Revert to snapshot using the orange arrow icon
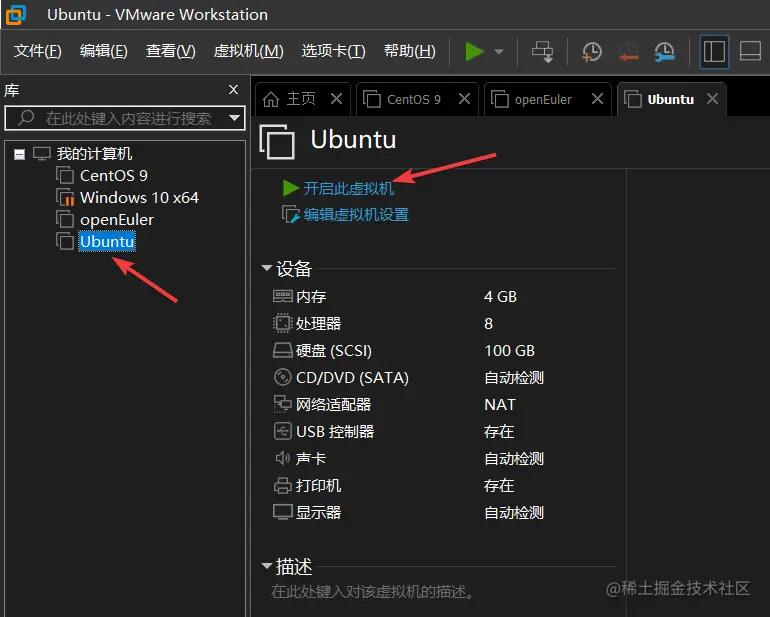 [x=629, y=52]
